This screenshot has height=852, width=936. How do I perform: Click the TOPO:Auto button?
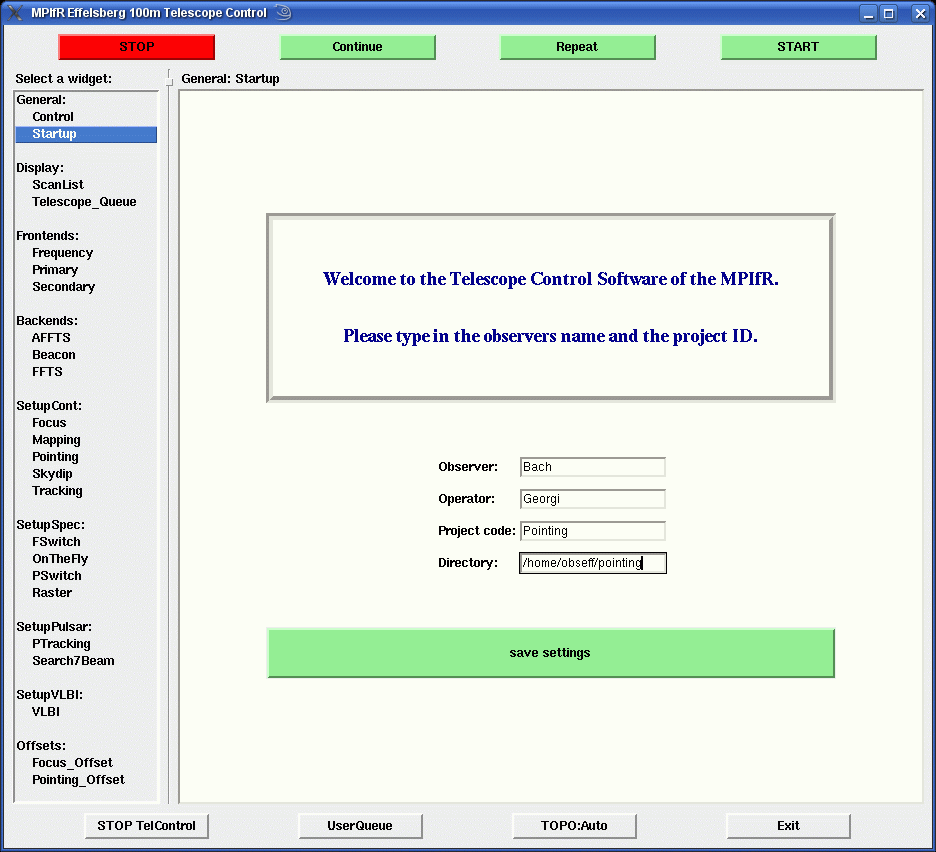point(574,826)
